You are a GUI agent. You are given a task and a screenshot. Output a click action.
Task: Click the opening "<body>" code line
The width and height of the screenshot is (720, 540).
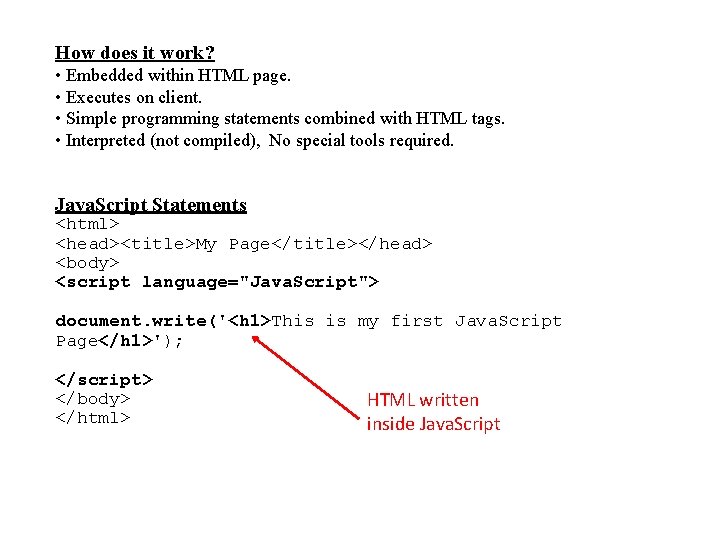(x=87, y=263)
